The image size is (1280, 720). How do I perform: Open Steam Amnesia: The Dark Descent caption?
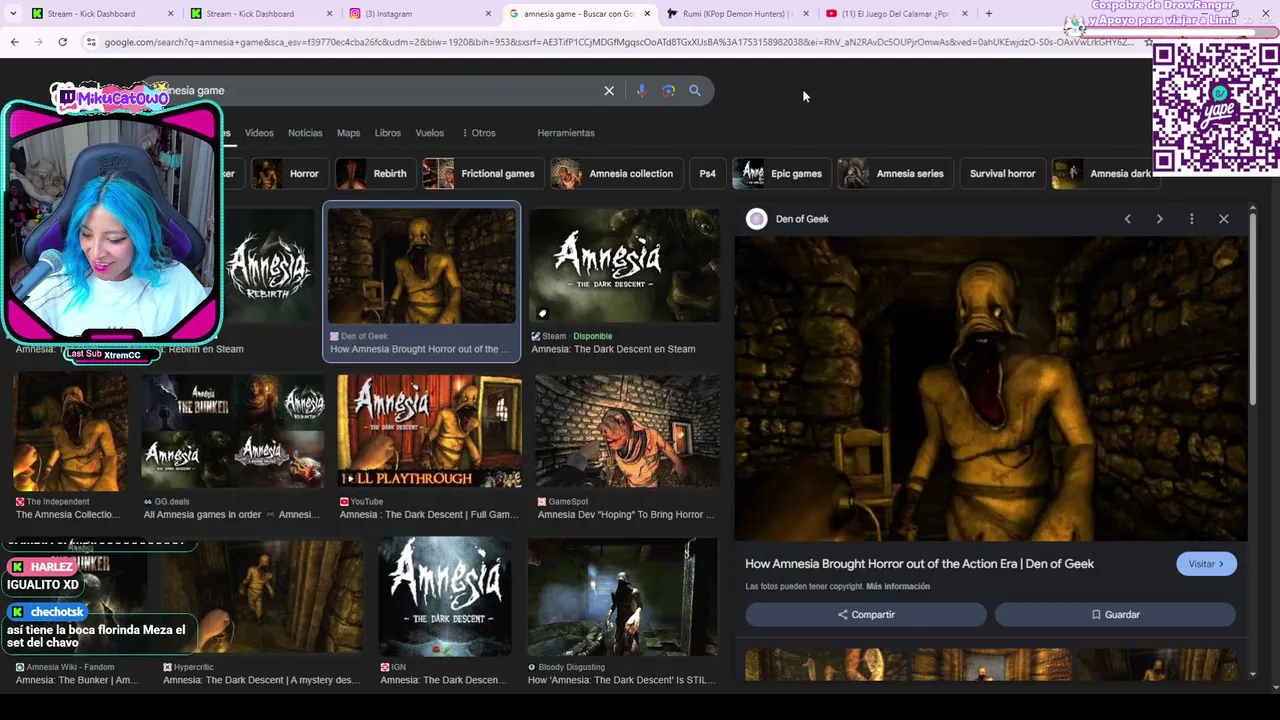[613, 349]
